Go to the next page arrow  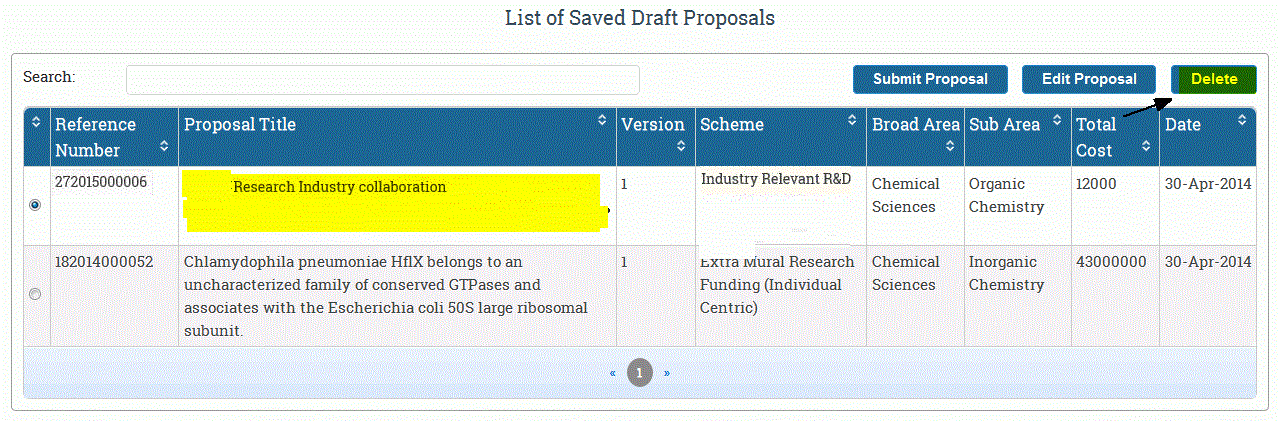pyautogui.click(x=667, y=373)
